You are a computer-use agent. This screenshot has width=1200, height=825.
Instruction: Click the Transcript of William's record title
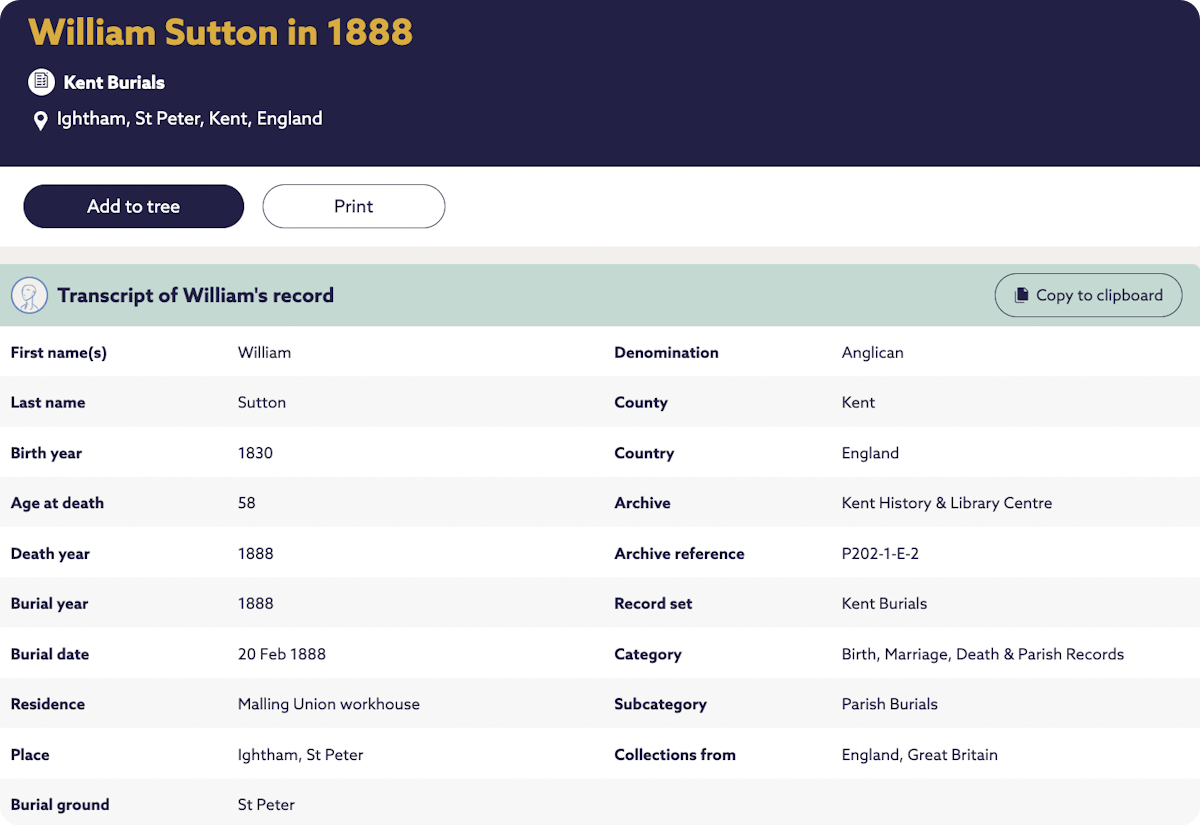[x=195, y=295]
